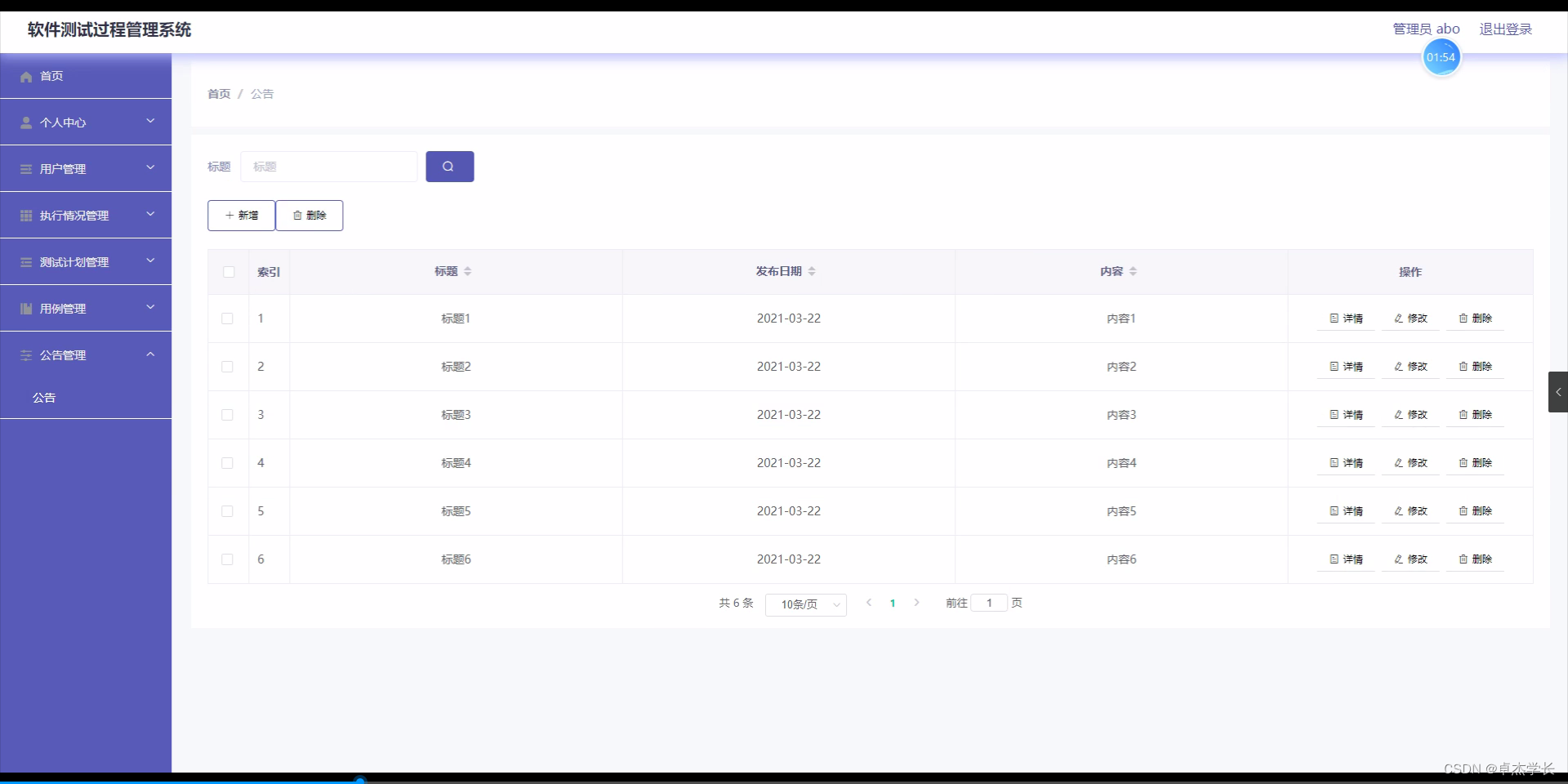The height and width of the screenshot is (784, 1568).
Task: Collapse the 公告管理 sidebar section
Action: [86, 354]
